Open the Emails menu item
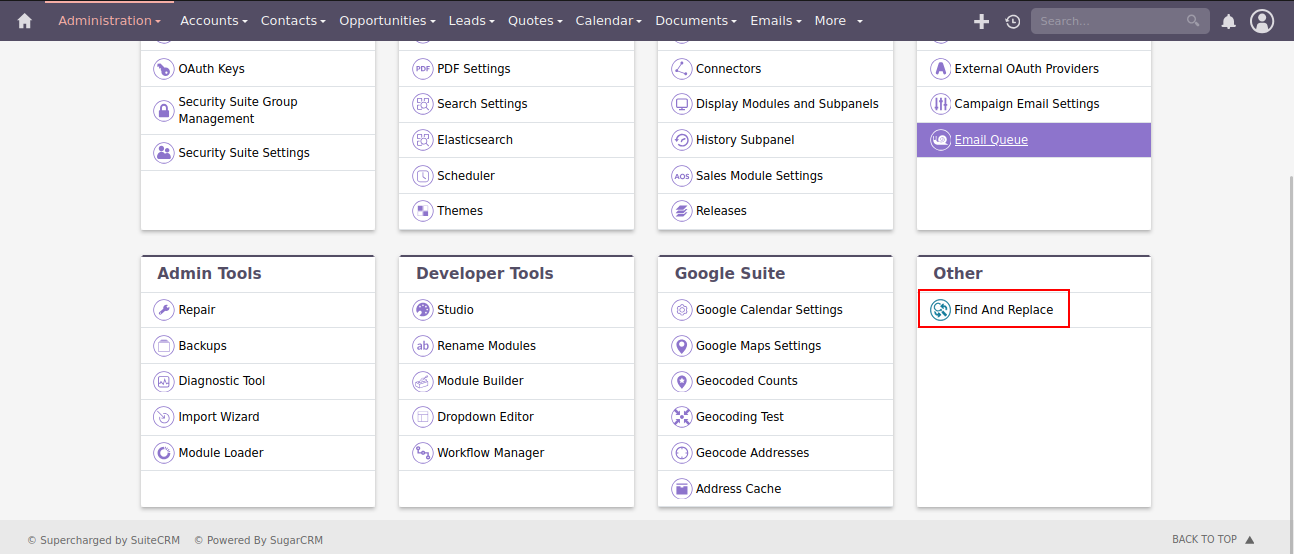The height and width of the screenshot is (554, 1294). click(x=775, y=21)
